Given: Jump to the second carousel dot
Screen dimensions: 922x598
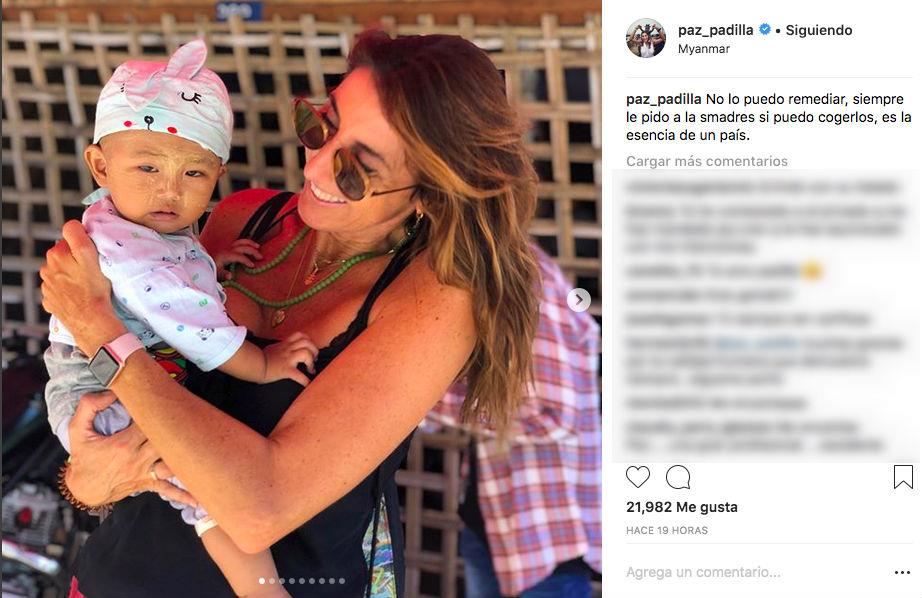Looking at the screenshot, I should (272, 581).
